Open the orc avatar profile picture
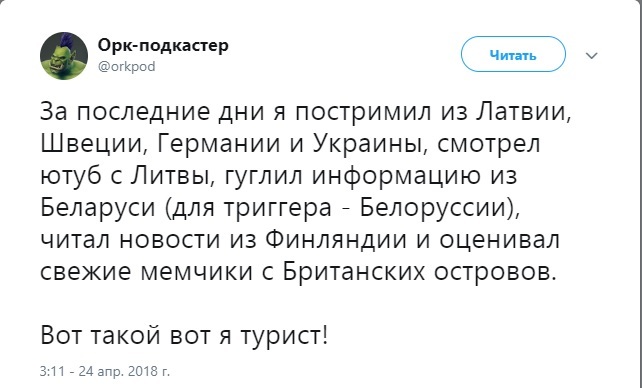This screenshot has height=388, width=642. [x=64, y=56]
